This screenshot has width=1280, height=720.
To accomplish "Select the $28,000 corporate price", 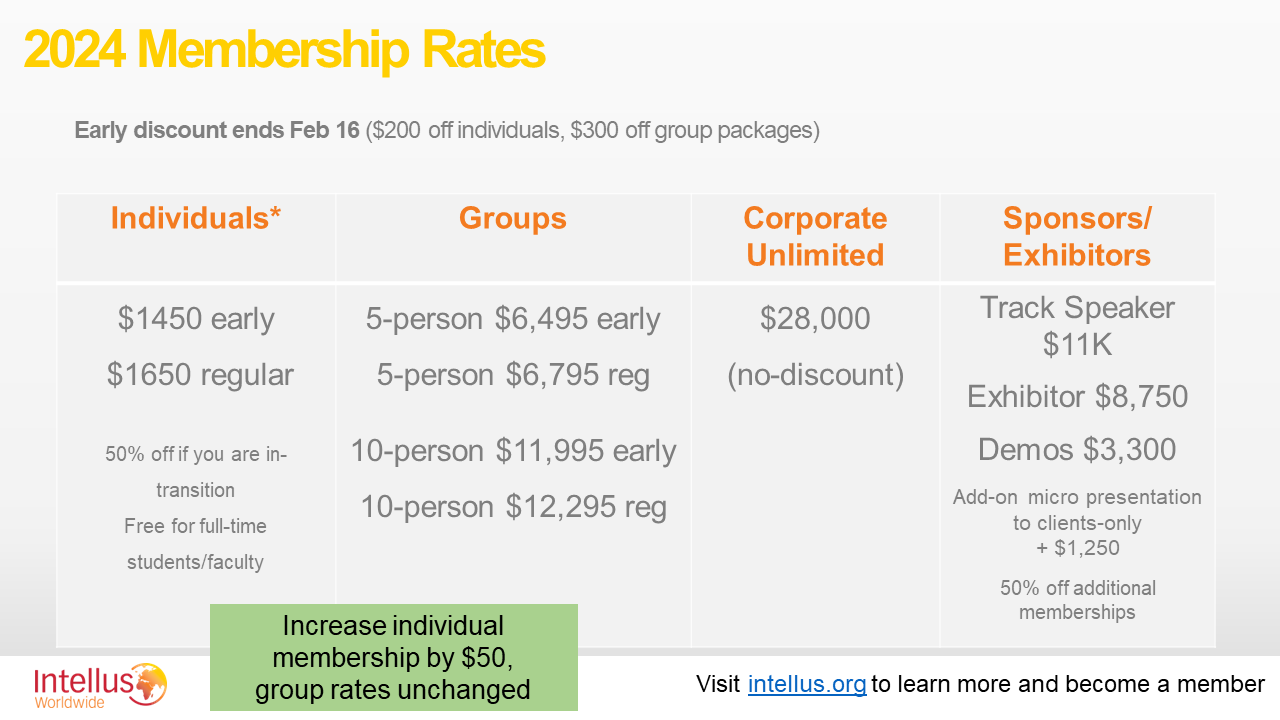I will point(815,319).
